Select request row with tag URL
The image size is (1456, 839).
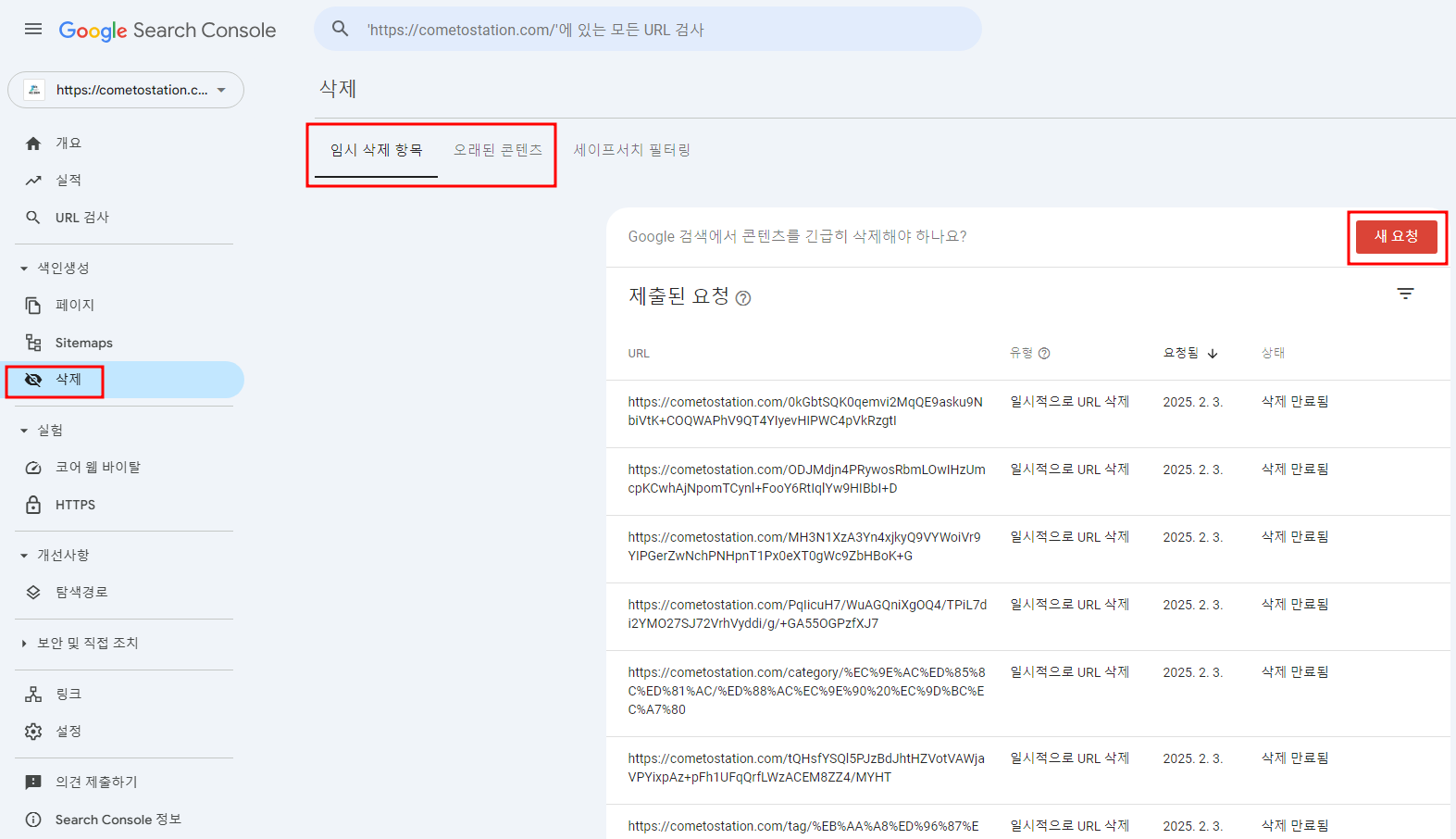(x=1027, y=822)
